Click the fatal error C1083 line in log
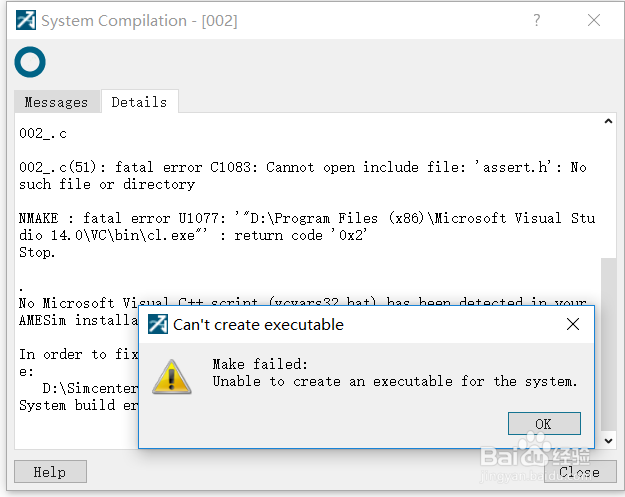This screenshot has width=625, height=497. (300, 168)
